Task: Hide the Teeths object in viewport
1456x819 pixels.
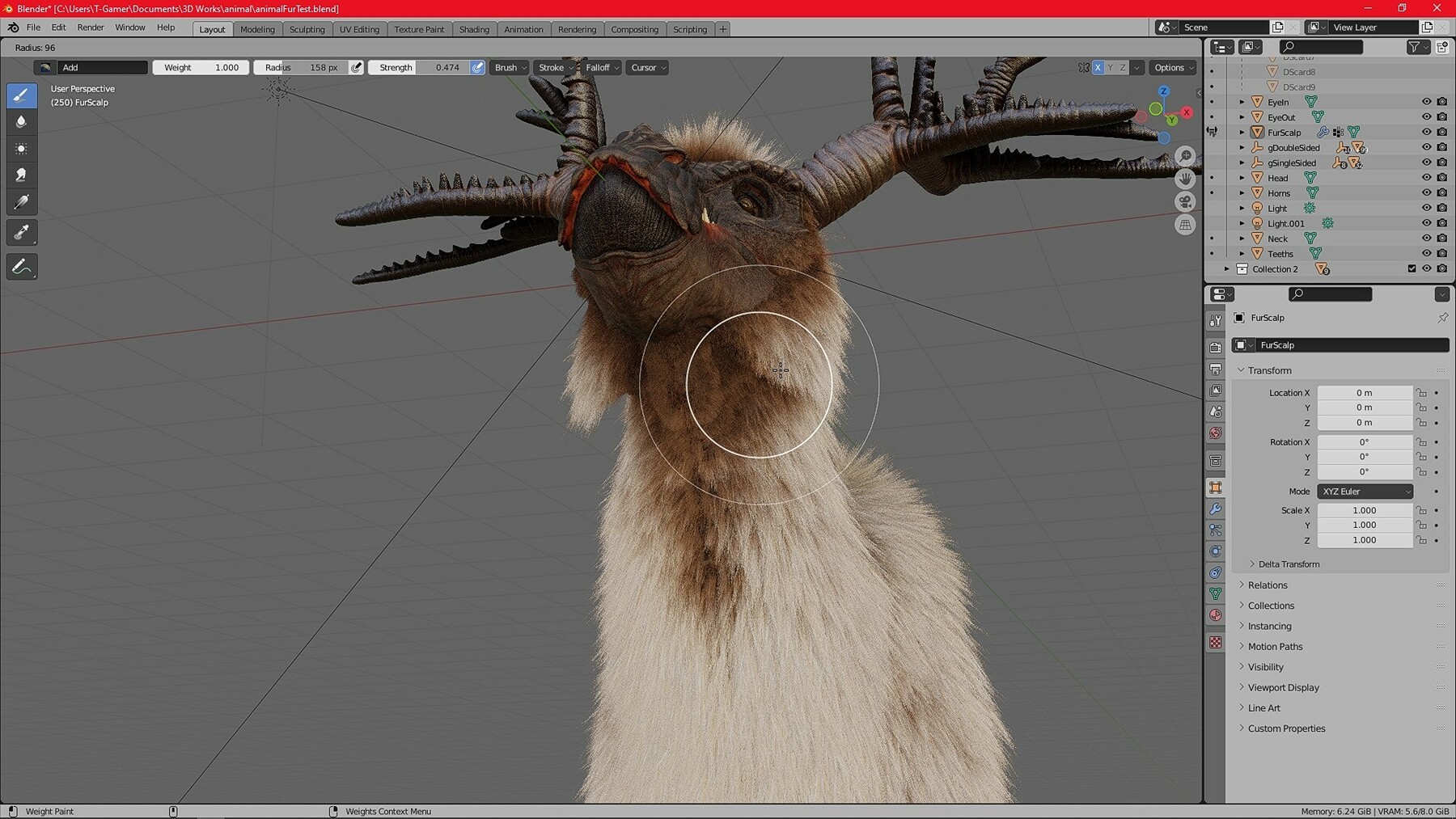Action: [1426, 253]
